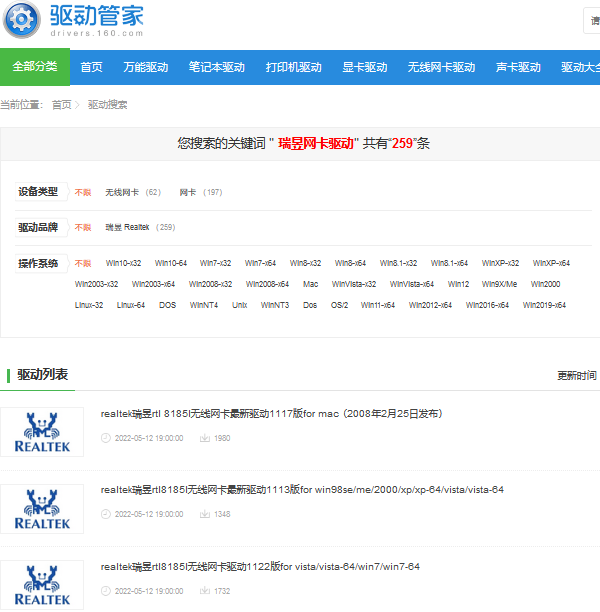
Task: Select 不限 for 设备类型 filter
Action: [83, 192]
